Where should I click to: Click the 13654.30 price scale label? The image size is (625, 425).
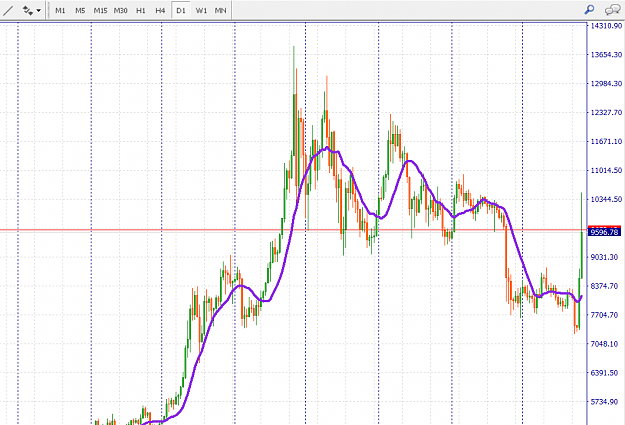(606, 55)
